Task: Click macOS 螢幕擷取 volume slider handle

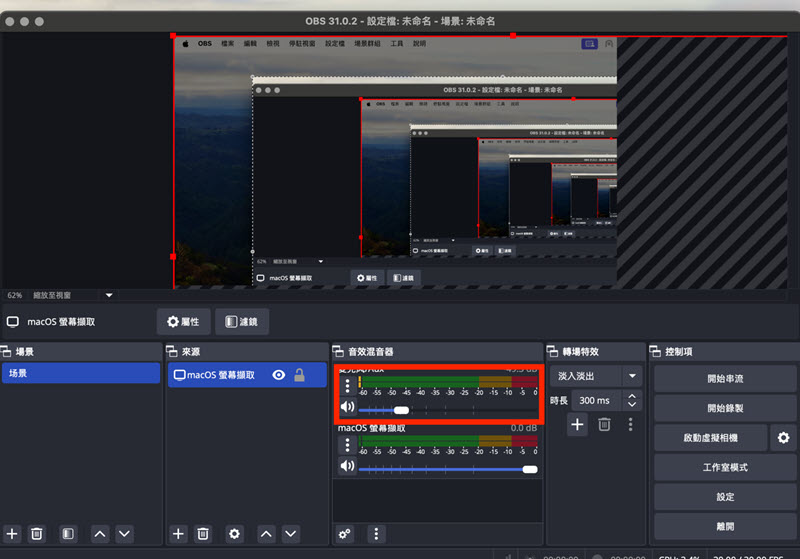Action: [530, 469]
